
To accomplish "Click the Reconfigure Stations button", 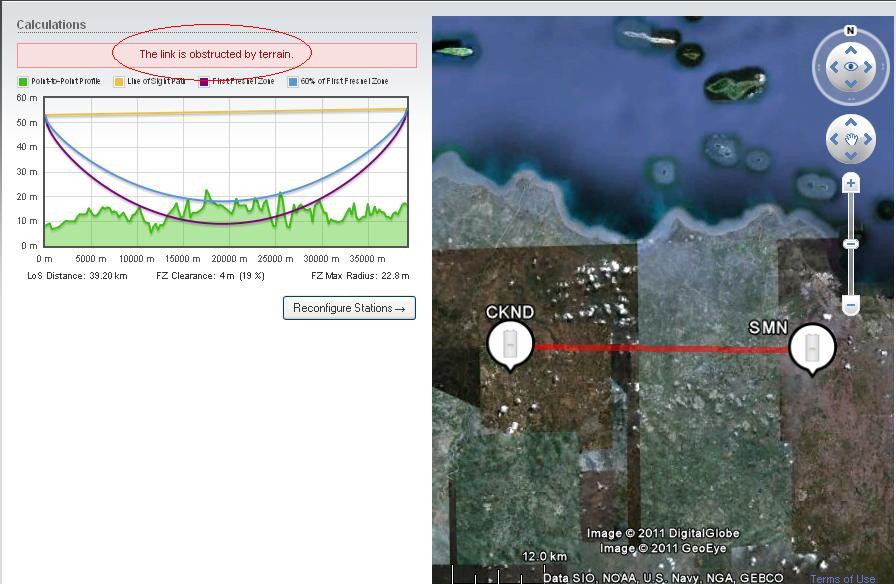I will pyautogui.click(x=349, y=308).
